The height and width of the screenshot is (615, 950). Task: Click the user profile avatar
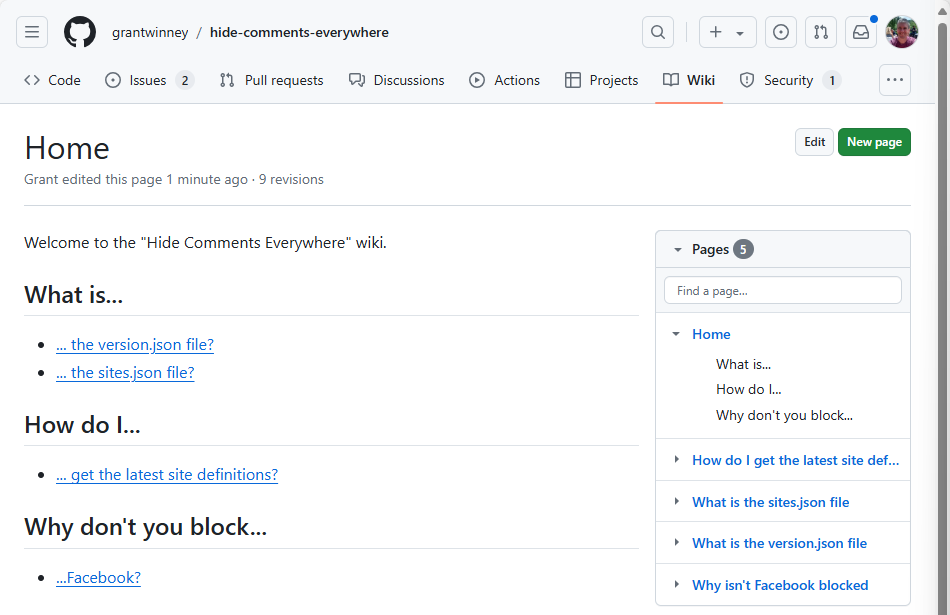click(901, 32)
